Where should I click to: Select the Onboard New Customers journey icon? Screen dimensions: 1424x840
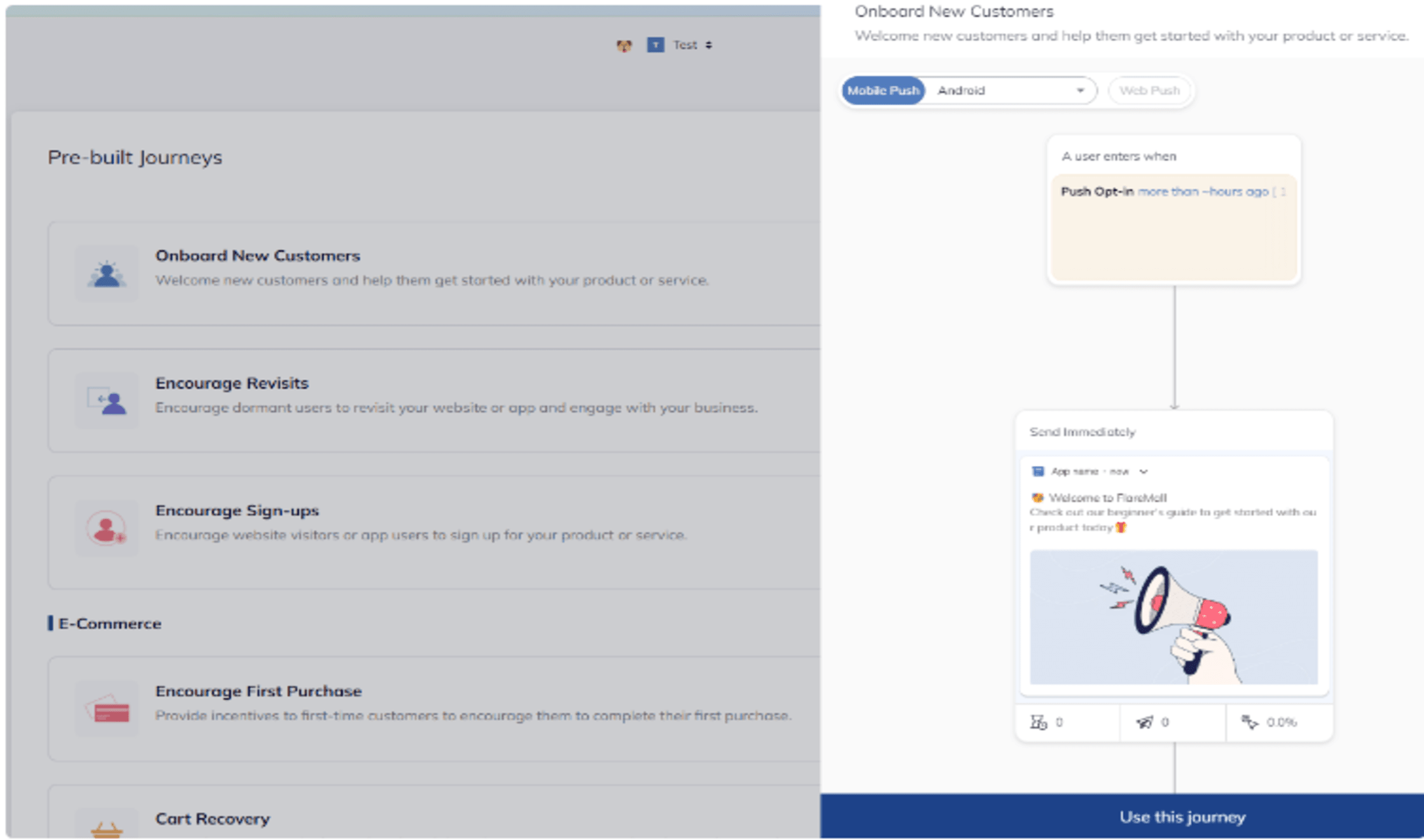point(107,272)
